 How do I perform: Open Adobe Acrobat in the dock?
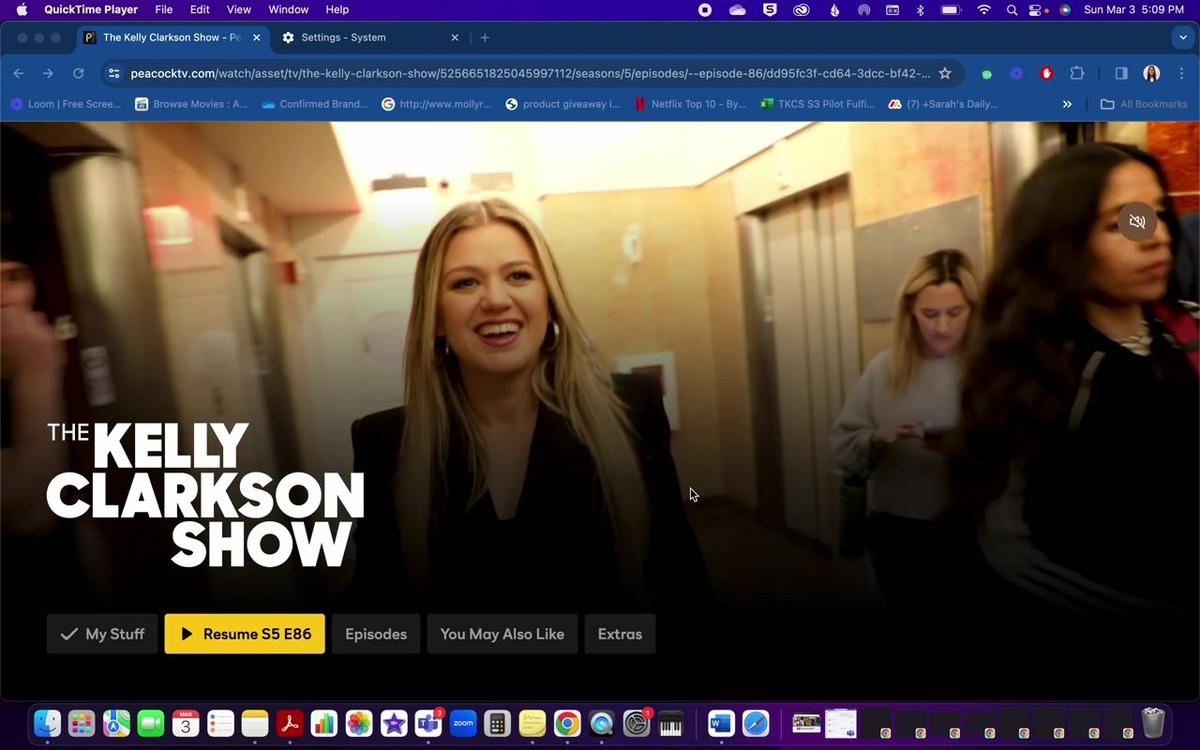pos(290,723)
